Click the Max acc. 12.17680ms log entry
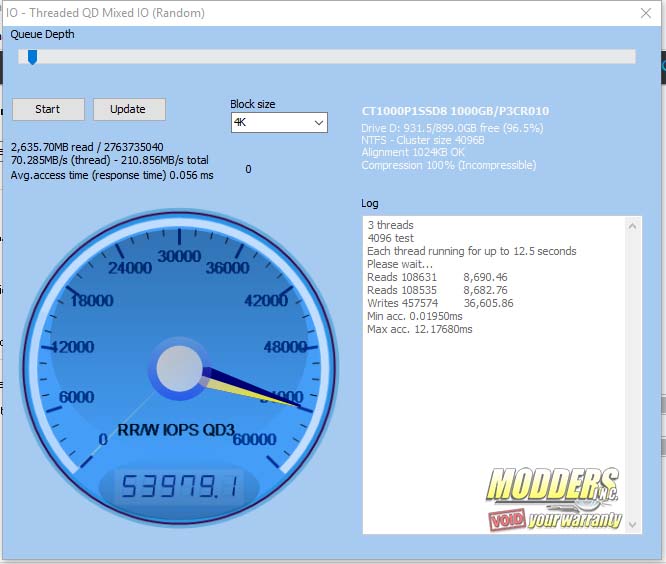The image size is (666, 564). 420,329
